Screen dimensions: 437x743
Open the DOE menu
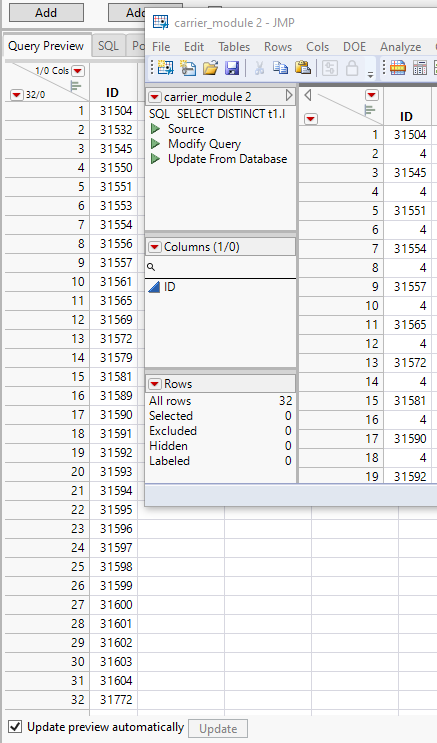[x=355, y=46]
